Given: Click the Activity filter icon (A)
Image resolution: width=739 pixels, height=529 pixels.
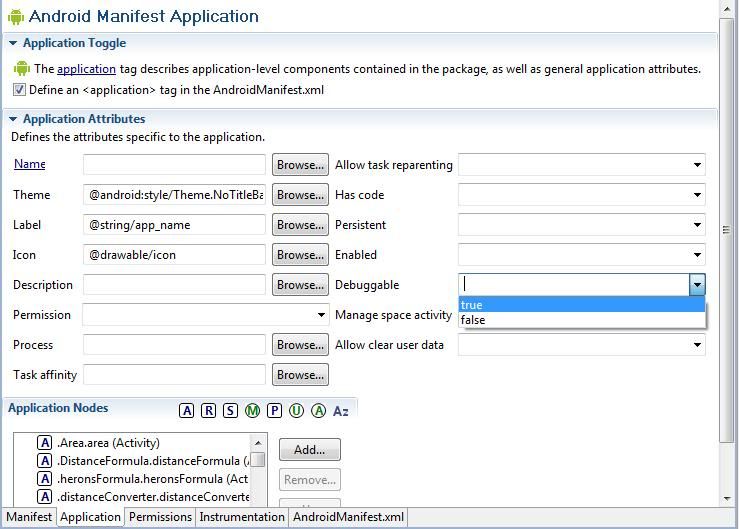Looking at the screenshot, I should (x=187, y=411).
